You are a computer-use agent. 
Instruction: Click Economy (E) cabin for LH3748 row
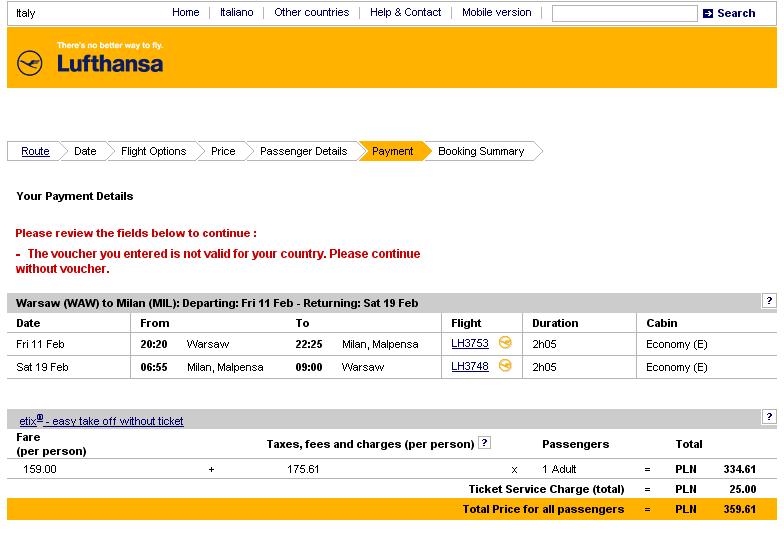[x=676, y=367]
